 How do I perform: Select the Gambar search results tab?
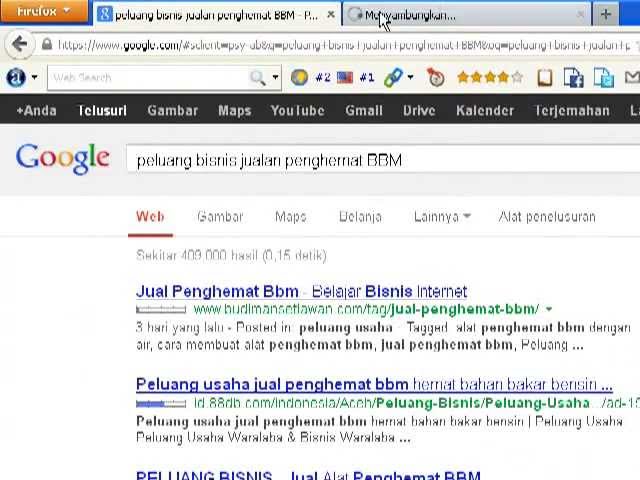(220, 216)
